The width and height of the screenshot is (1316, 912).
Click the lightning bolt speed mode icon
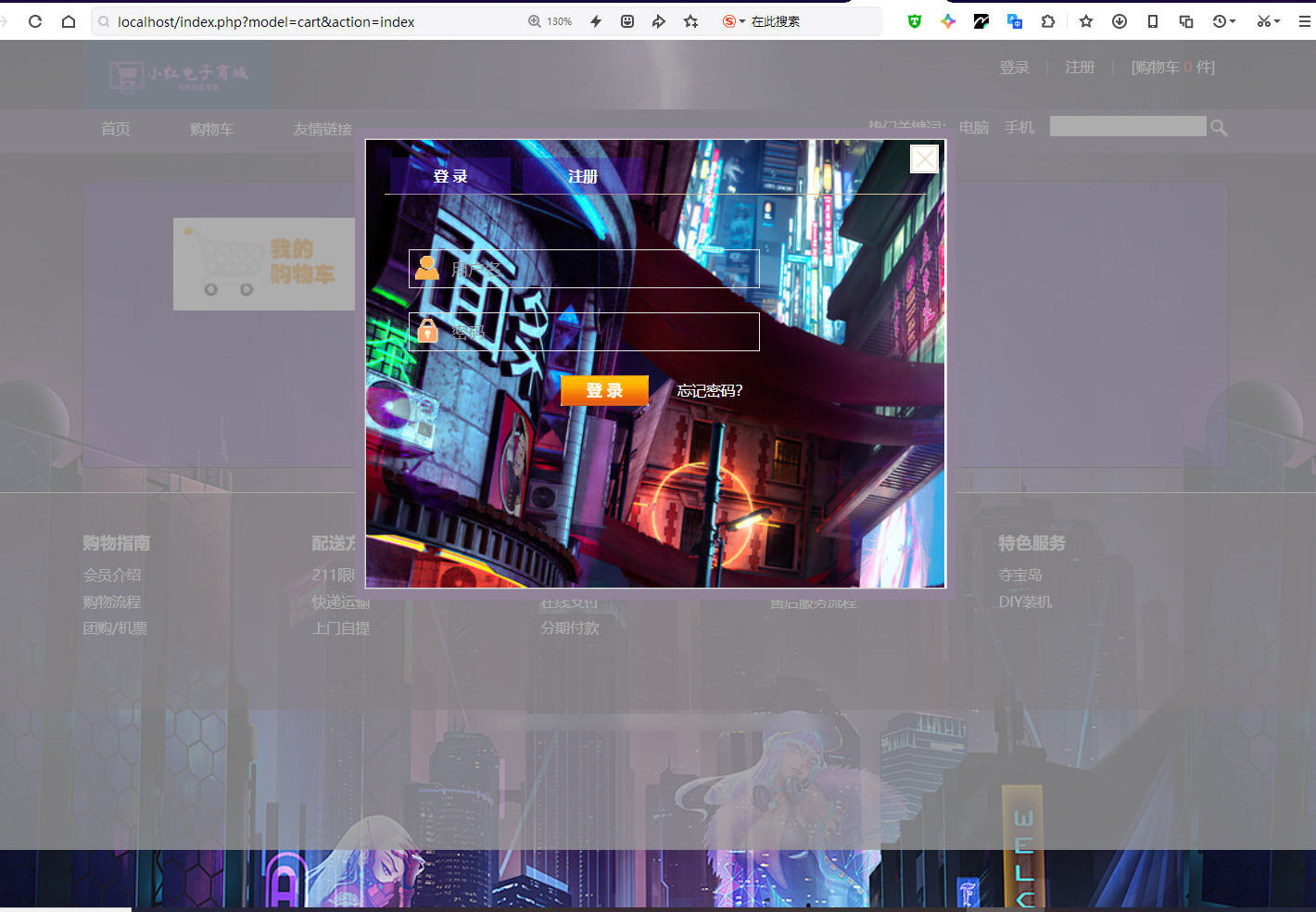[596, 21]
